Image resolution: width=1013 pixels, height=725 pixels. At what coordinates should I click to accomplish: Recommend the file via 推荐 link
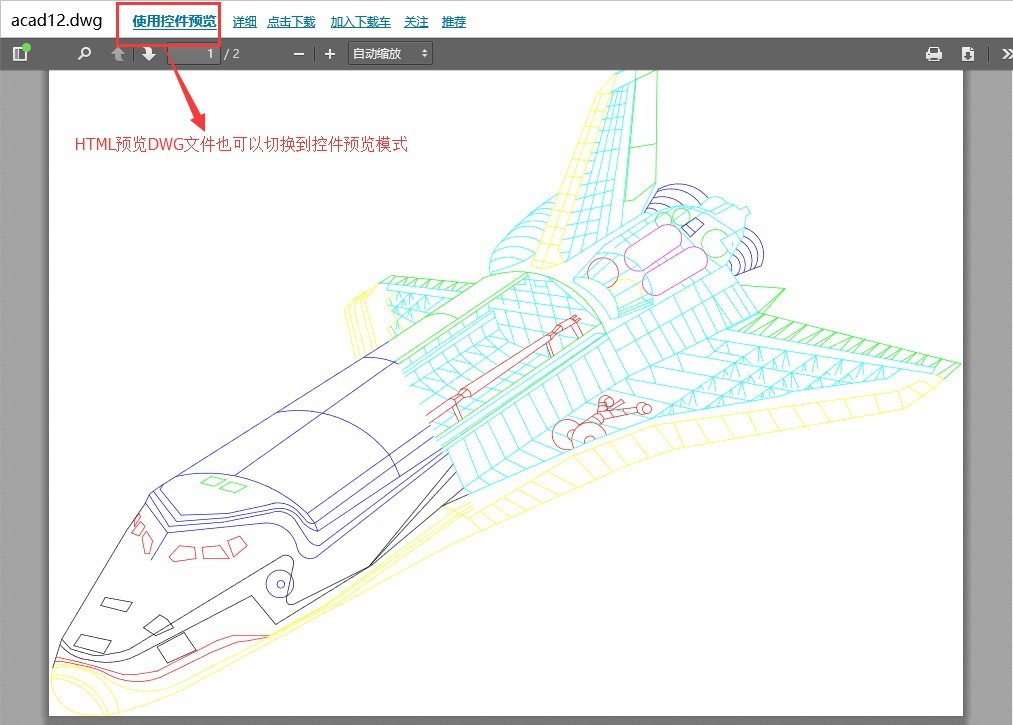pyautogui.click(x=453, y=20)
